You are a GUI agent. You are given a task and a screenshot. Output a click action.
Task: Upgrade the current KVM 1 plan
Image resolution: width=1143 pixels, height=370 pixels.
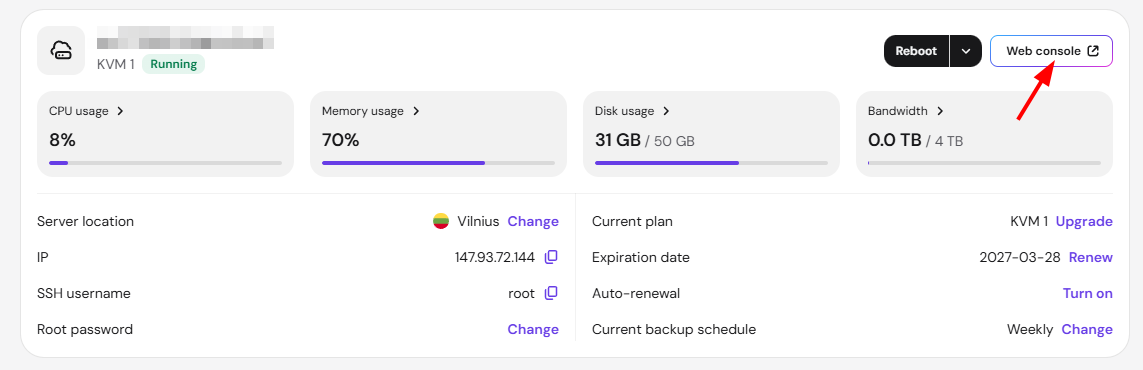1084,221
